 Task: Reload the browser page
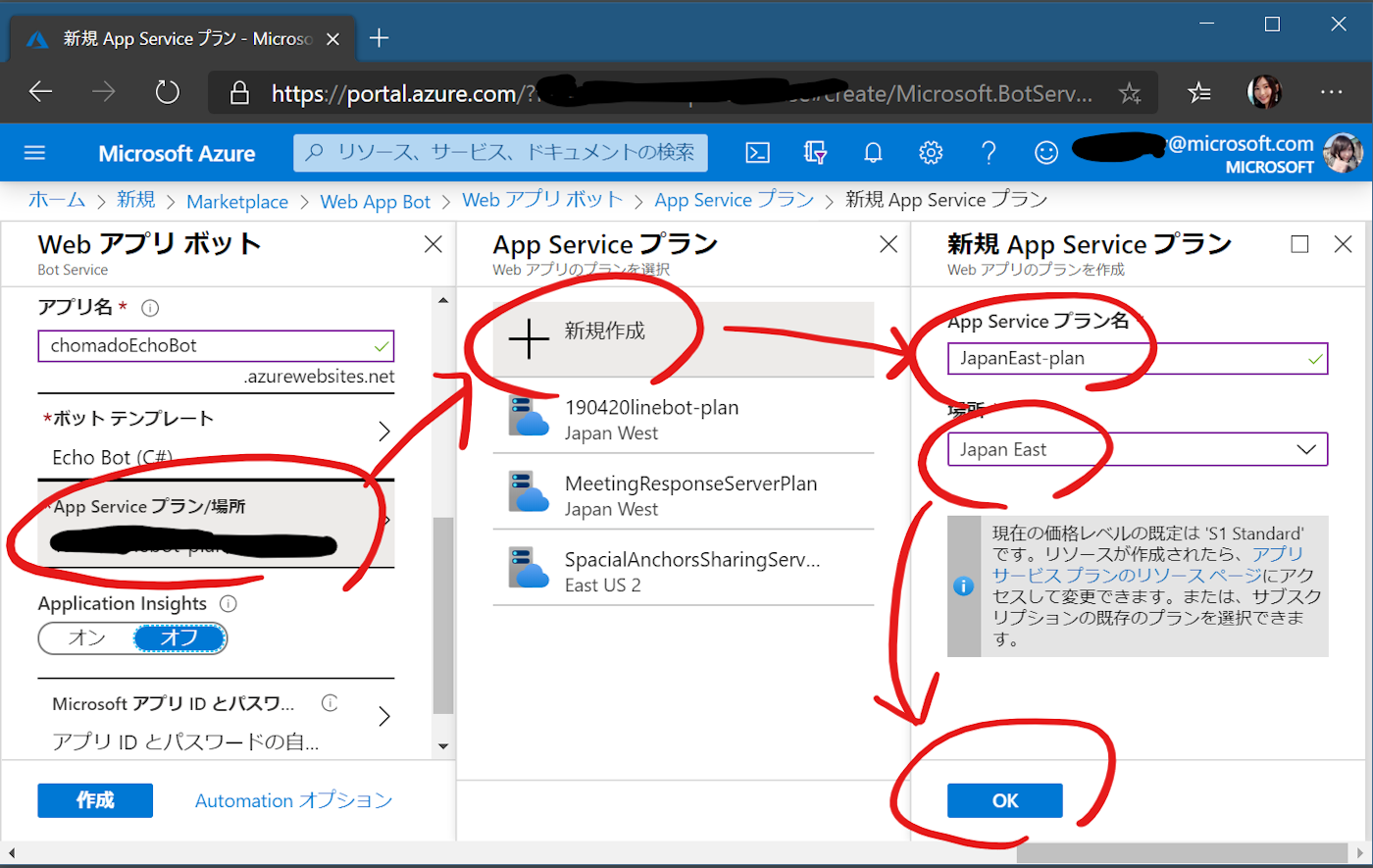(167, 92)
